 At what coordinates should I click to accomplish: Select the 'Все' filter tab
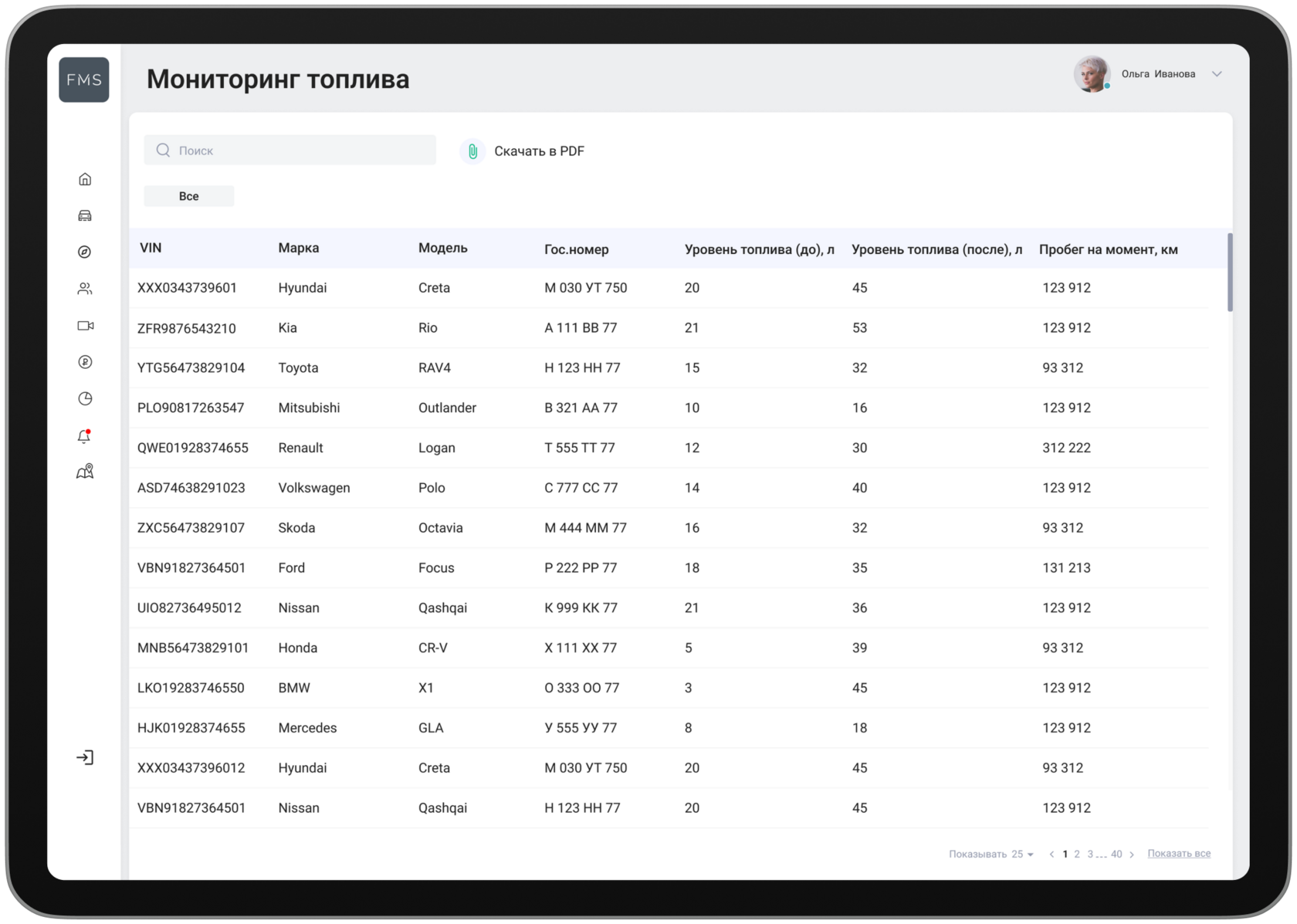point(189,196)
